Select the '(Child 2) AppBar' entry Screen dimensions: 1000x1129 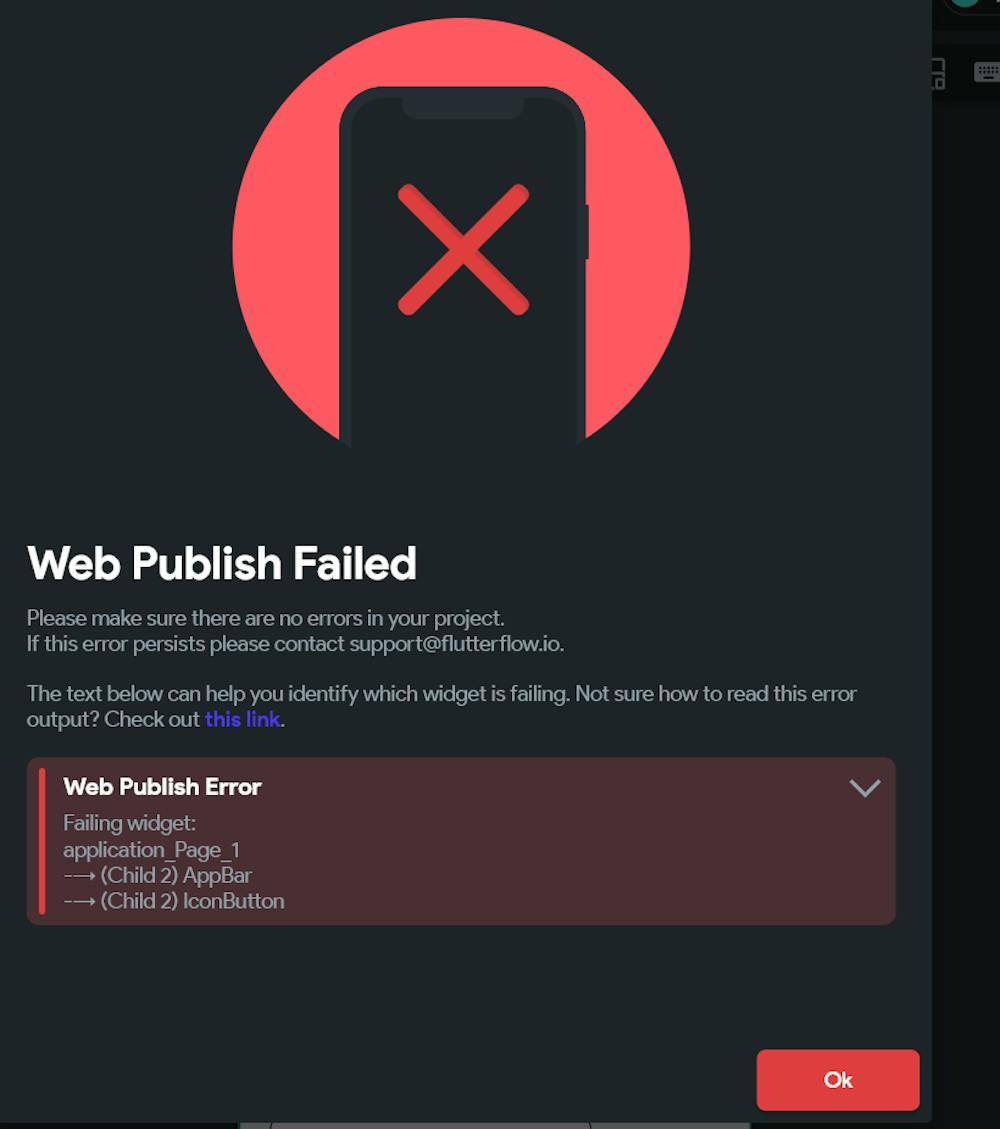pos(176,876)
